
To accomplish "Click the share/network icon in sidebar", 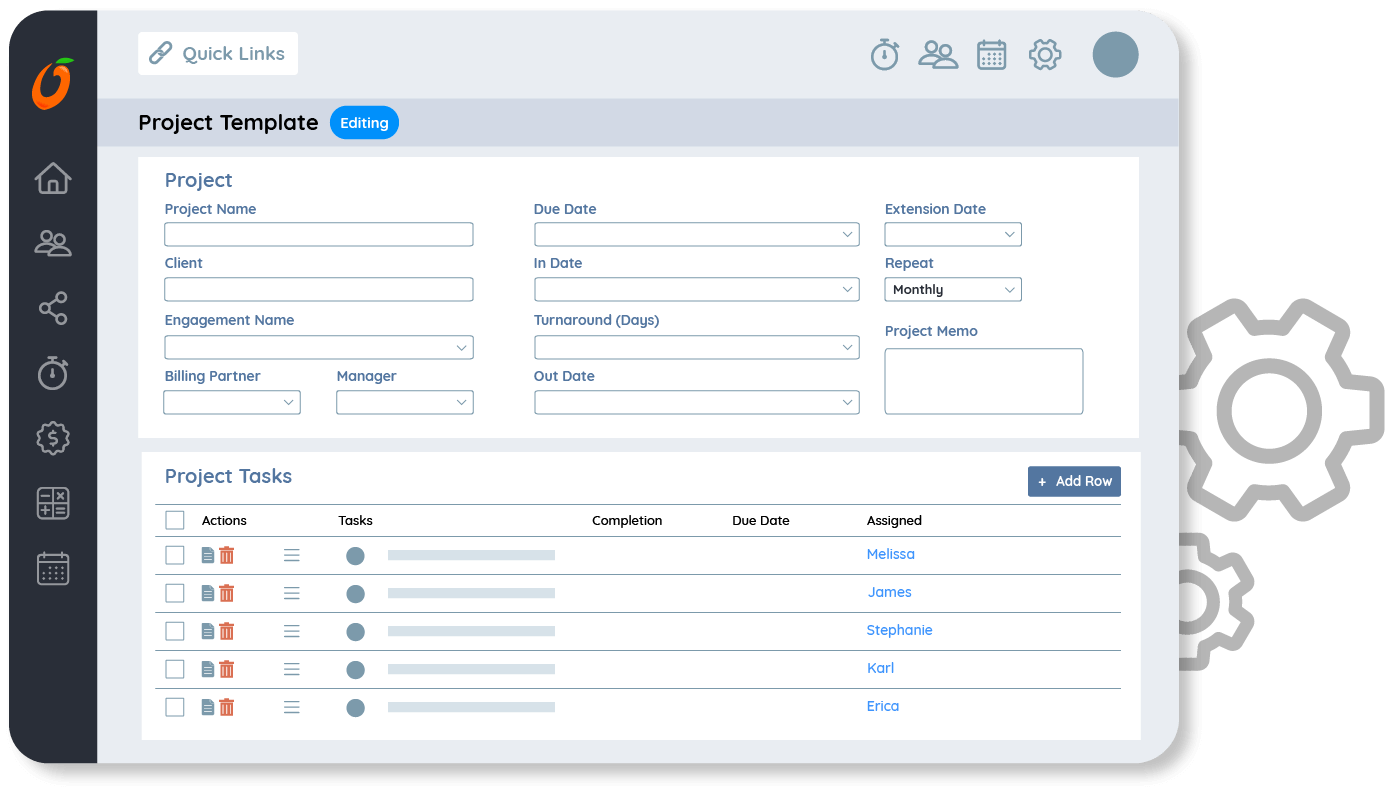I will click(53, 308).
